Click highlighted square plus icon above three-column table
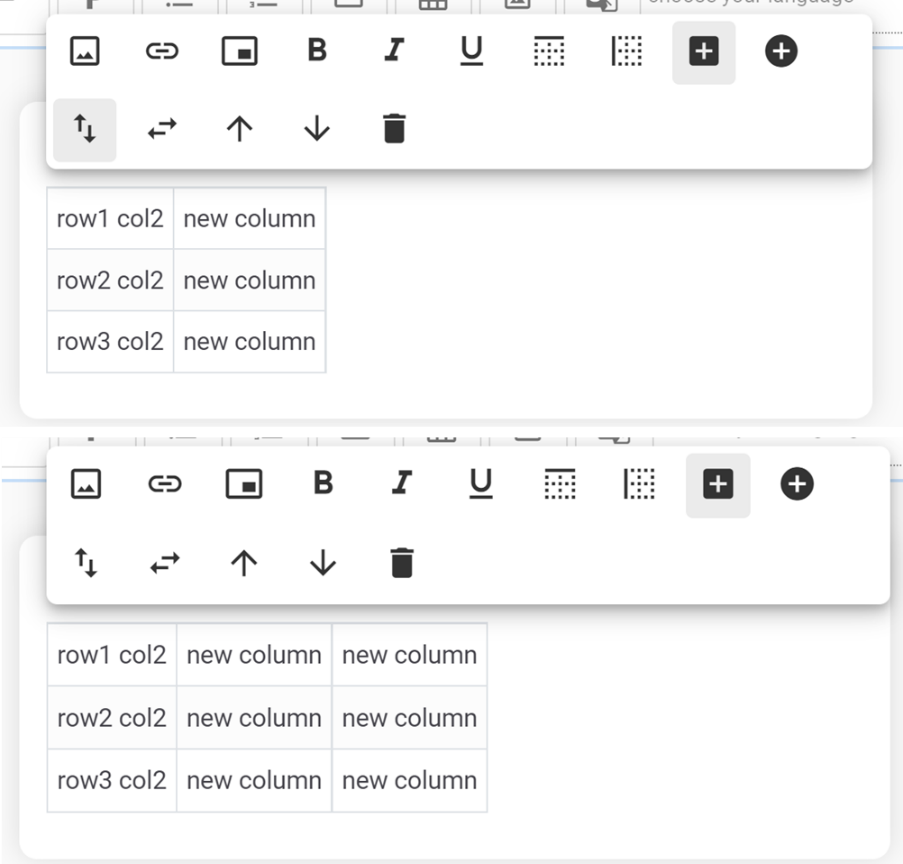Screen dimensions: 903x864 pos(718,485)
